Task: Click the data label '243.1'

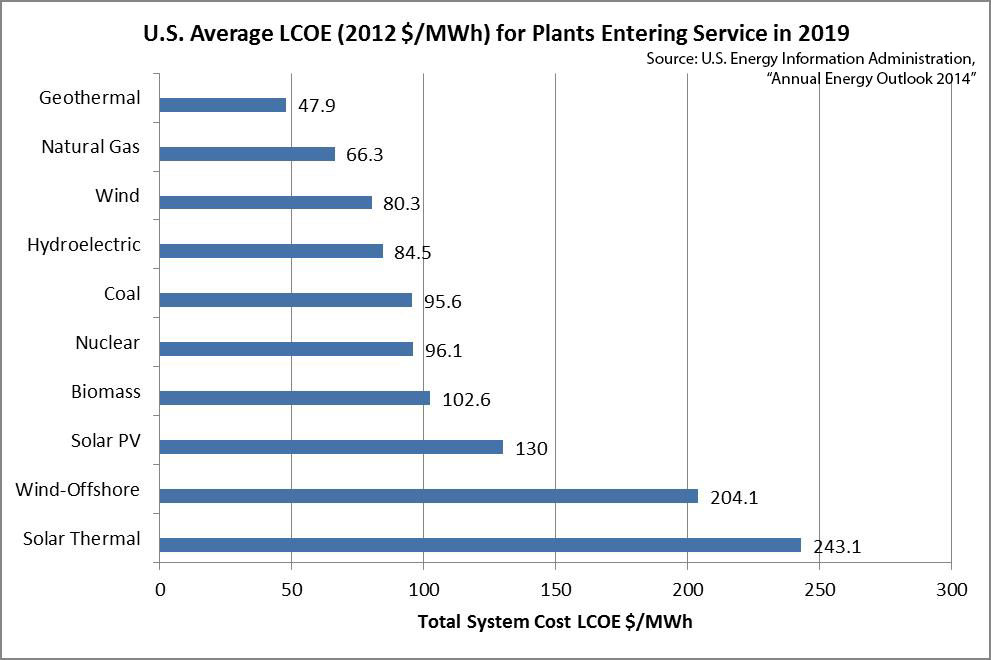Action: click(837, 546)
